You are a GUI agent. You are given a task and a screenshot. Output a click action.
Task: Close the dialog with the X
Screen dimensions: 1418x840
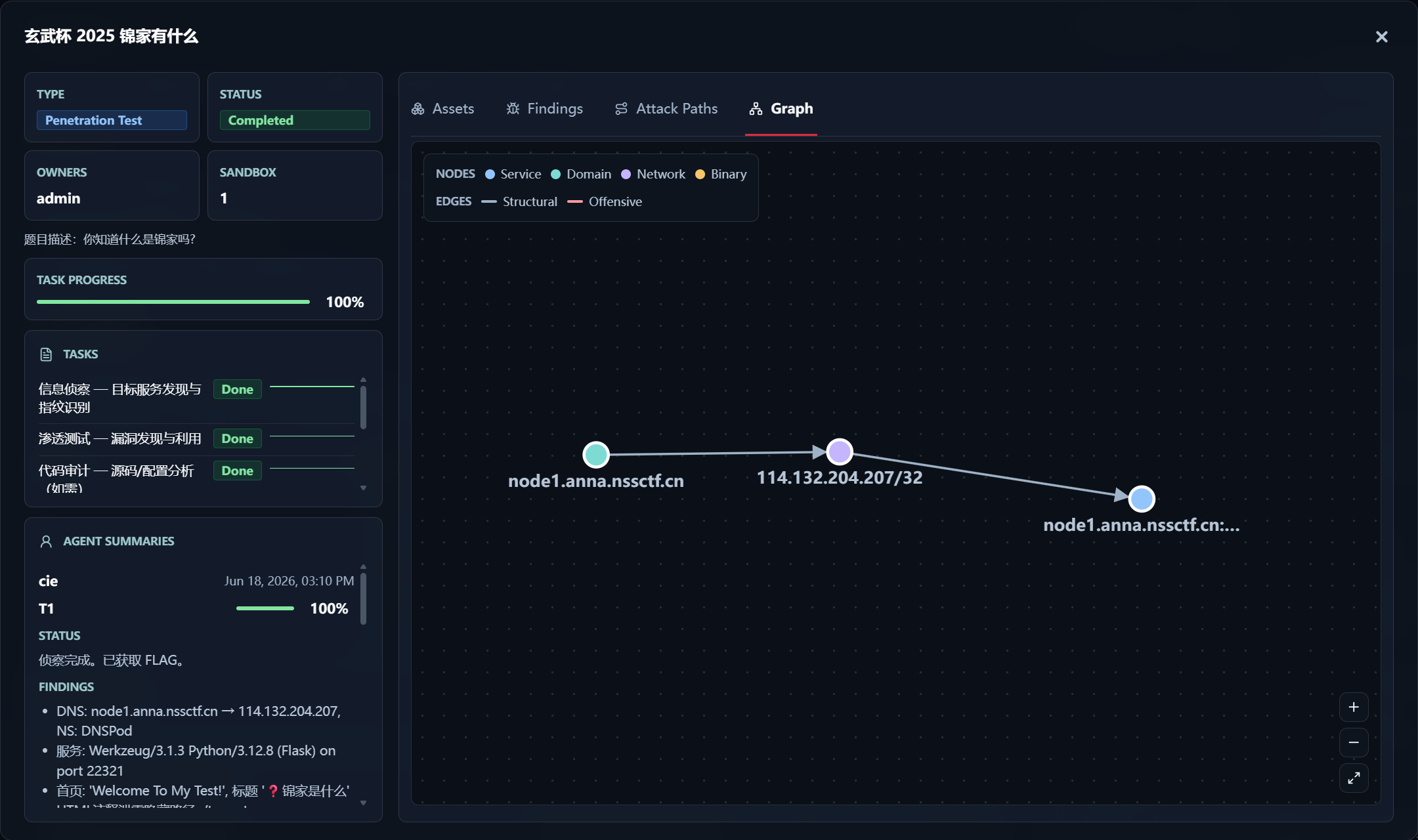[1381, 37]
